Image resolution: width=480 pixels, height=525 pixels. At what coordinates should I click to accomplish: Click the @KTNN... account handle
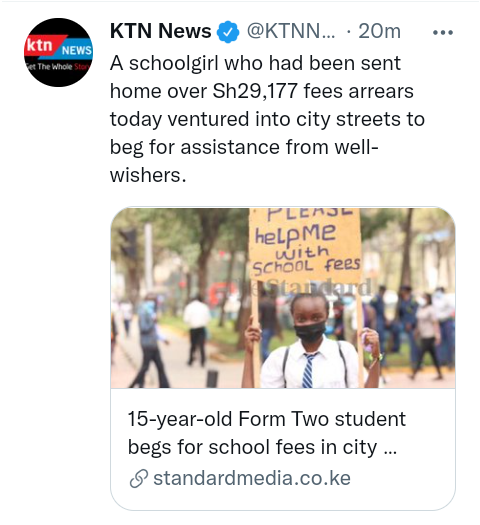coord(291,31)
